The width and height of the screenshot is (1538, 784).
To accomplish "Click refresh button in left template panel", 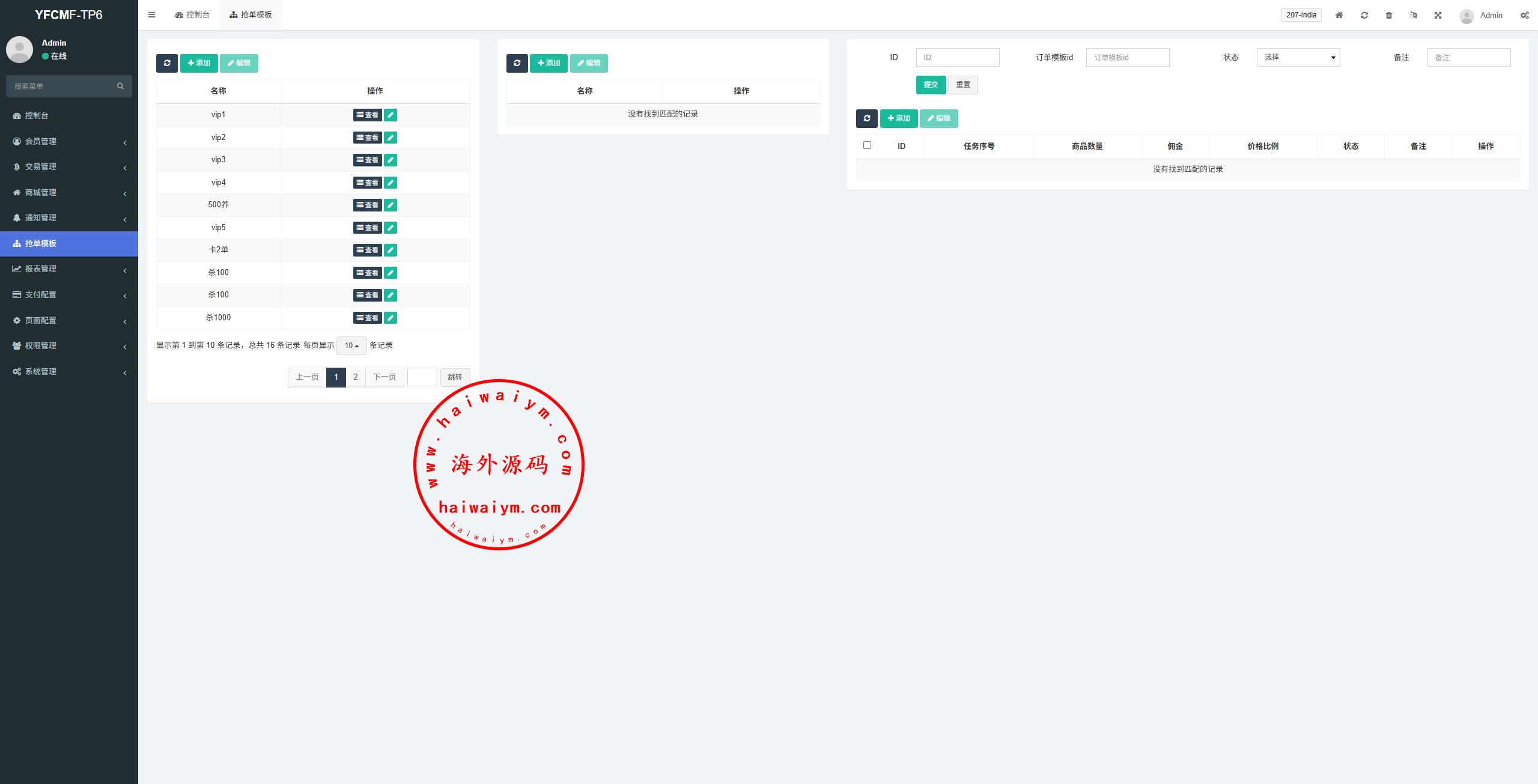I will tap(167, 63).
